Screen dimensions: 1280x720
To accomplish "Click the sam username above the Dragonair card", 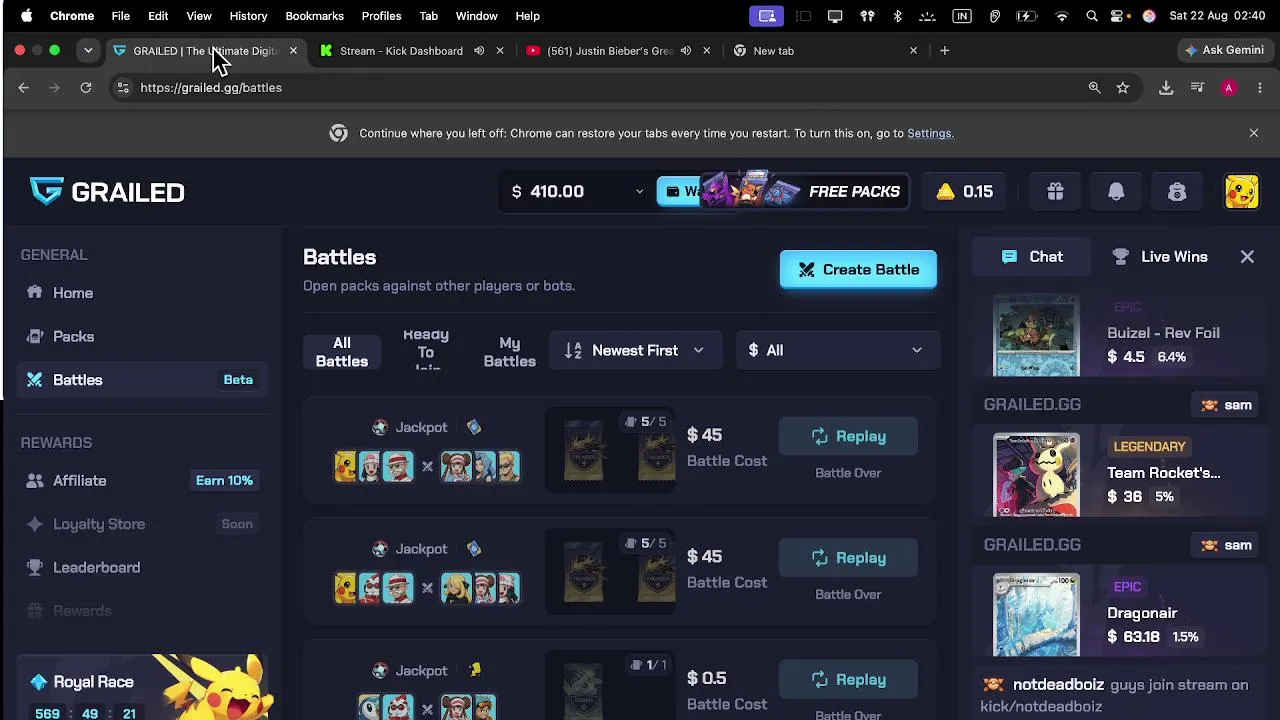I will pos(1238,545).
